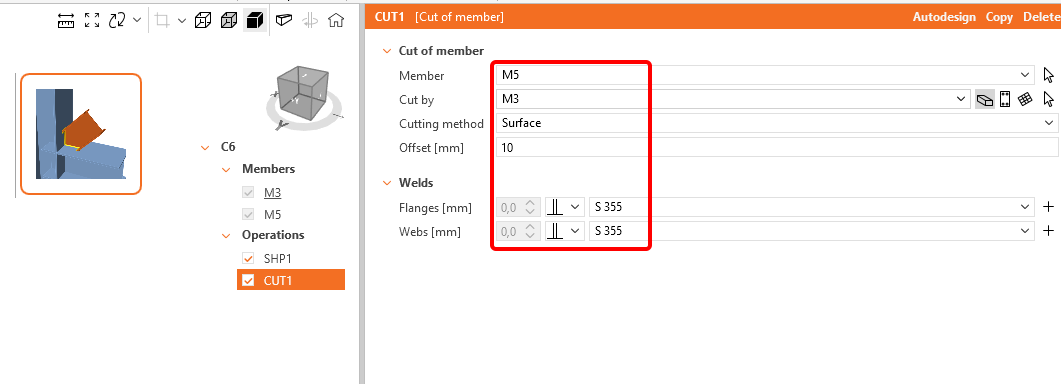
Task: Toggle the SHP1 operation checkbox
Action: point(248,258)
